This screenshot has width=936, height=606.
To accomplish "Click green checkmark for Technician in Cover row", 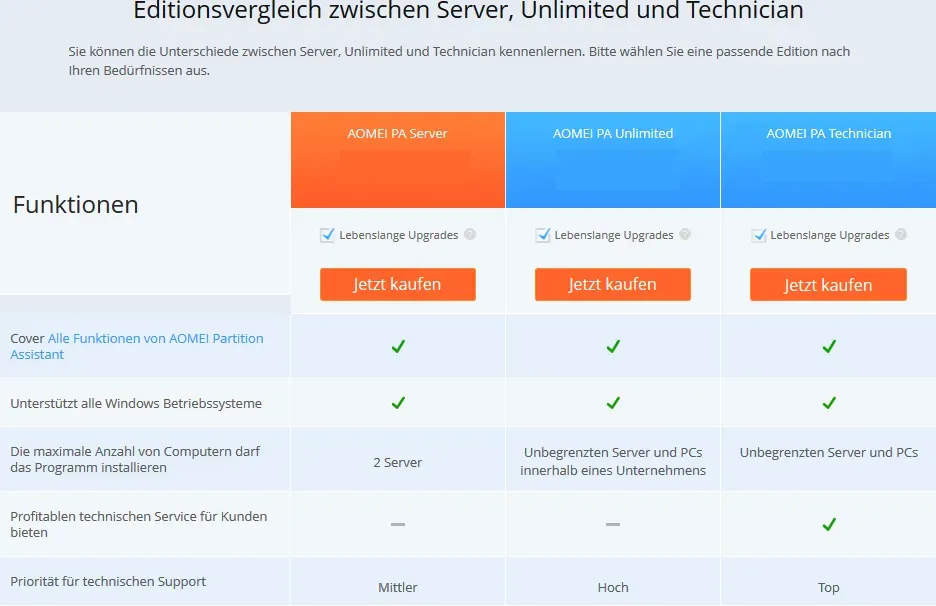I will click(x=829, y=346).
